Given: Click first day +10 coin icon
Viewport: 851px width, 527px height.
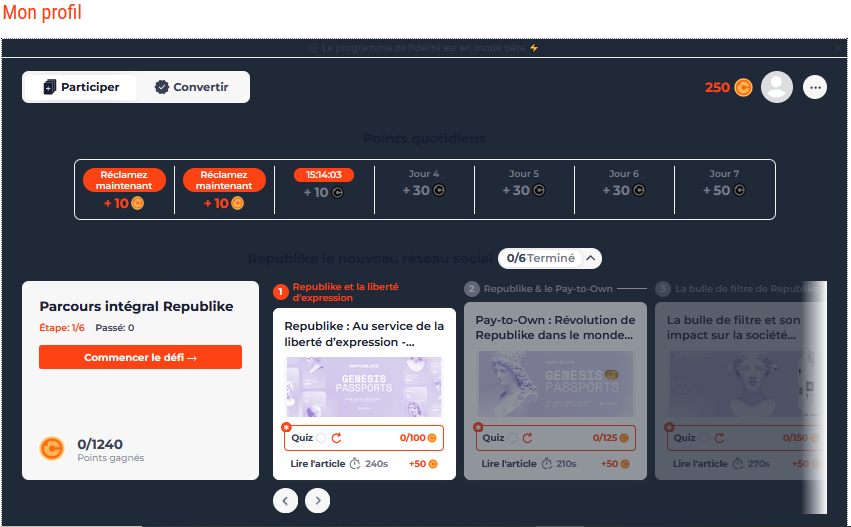Looking at the screenshot, I should 137,203.
